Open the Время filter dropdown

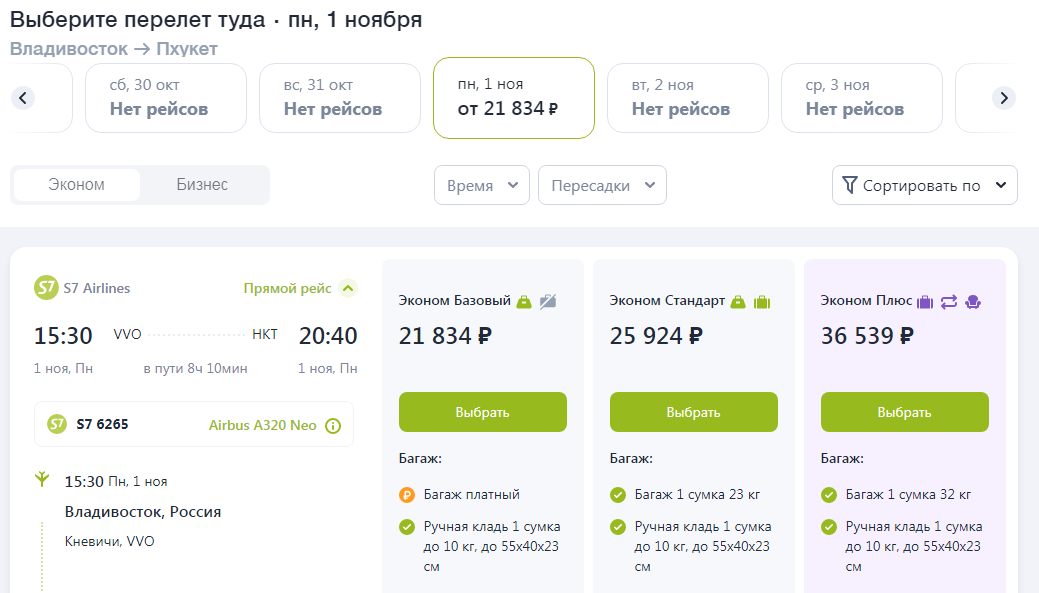[482, 185]
